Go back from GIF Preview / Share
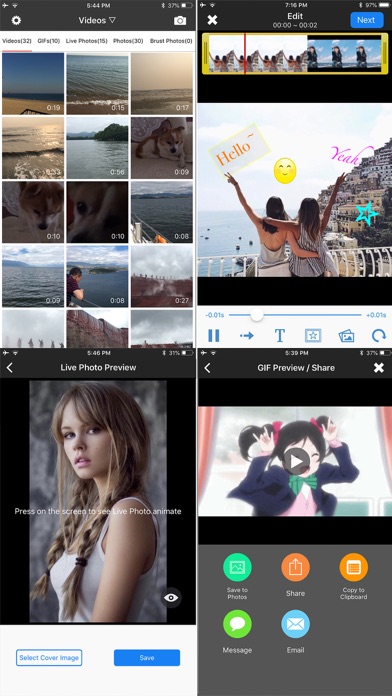Image resolution: width=392 pixels, height=696 pixels. click(207, 368)
